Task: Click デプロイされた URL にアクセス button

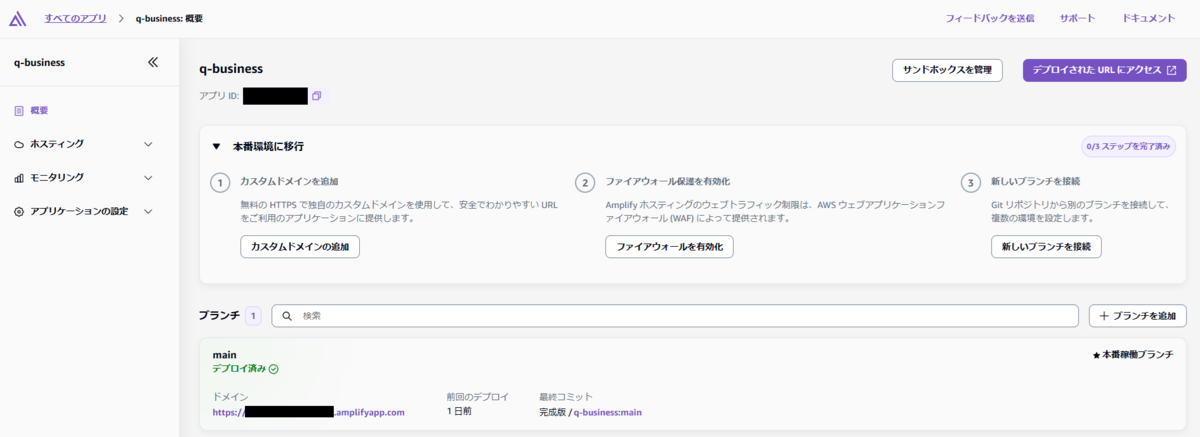Action: point(1104,70)
